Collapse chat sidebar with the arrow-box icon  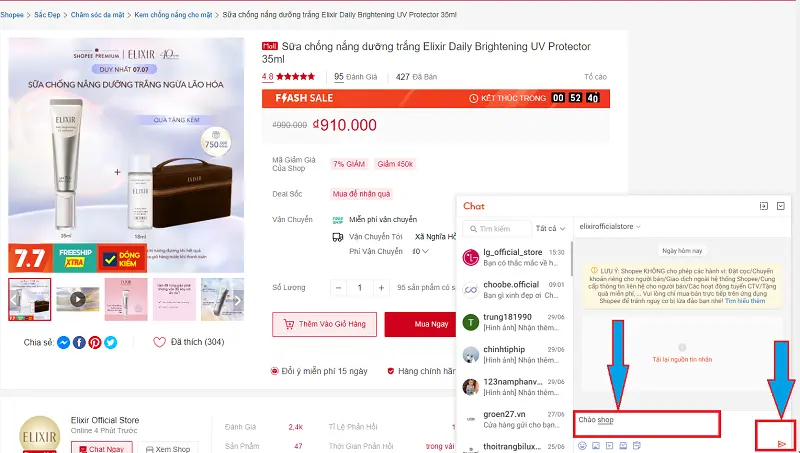pos(764,206)
